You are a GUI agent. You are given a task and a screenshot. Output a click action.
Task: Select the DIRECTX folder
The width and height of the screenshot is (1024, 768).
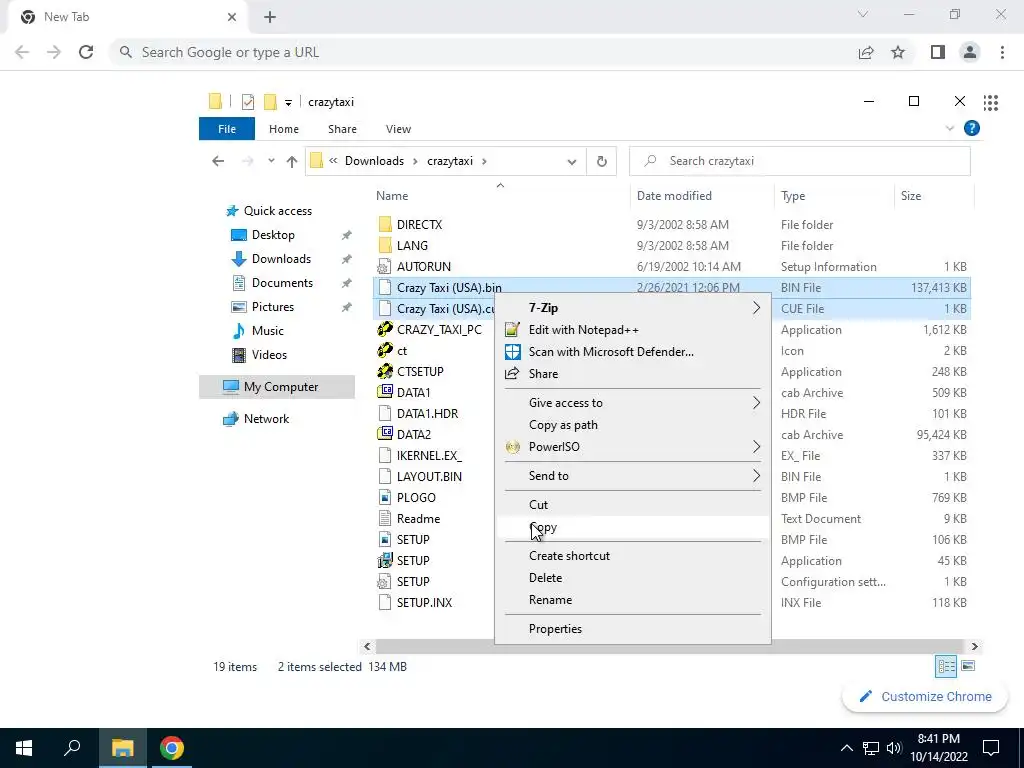tap(419, 225)
